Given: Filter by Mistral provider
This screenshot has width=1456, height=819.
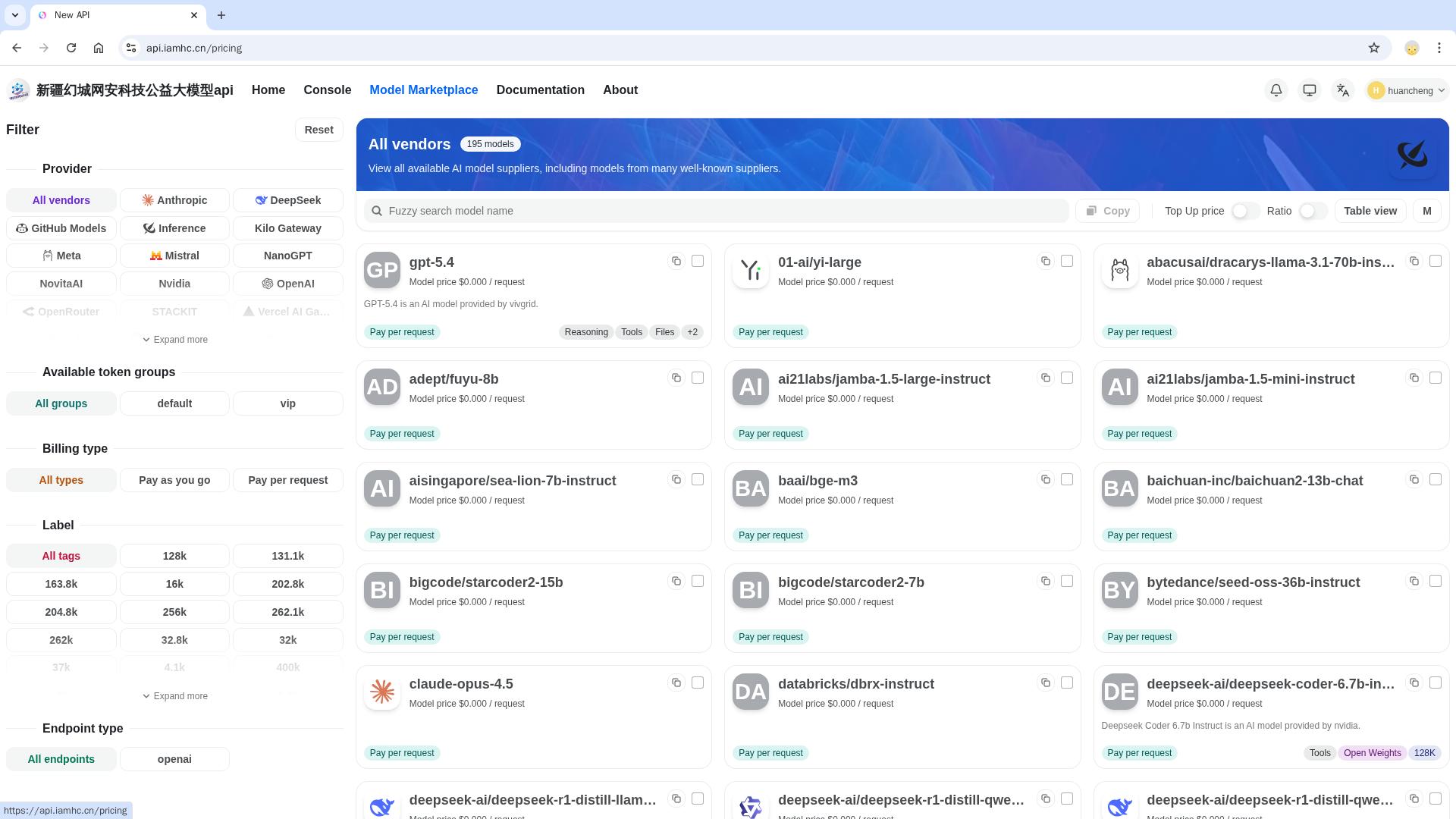Looking at the screenshot, I should tap(174, 256).
